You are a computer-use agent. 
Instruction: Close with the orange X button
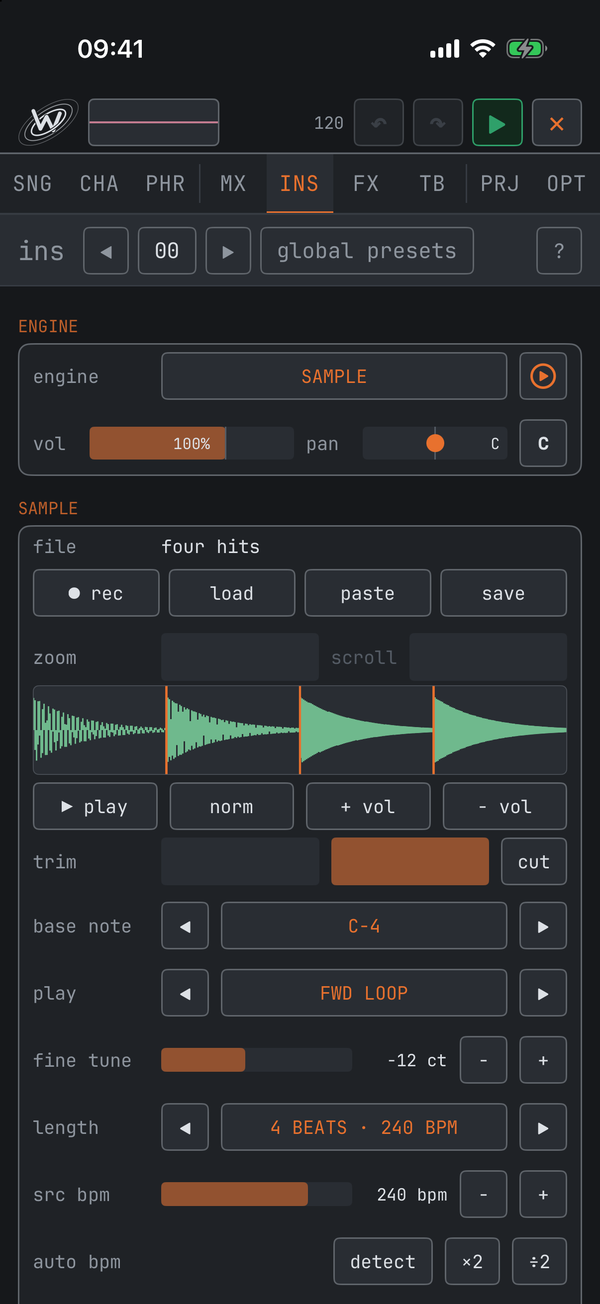tap(557, 123)
